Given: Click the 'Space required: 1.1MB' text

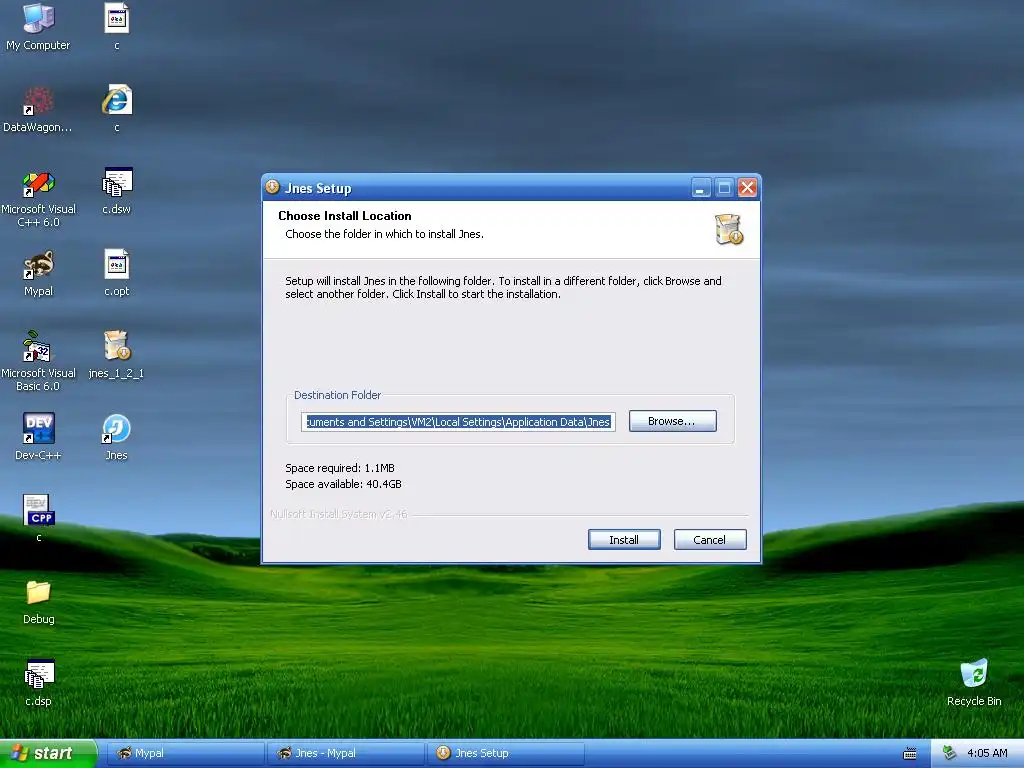Looking at the screenshot, I should click(340, 468).
